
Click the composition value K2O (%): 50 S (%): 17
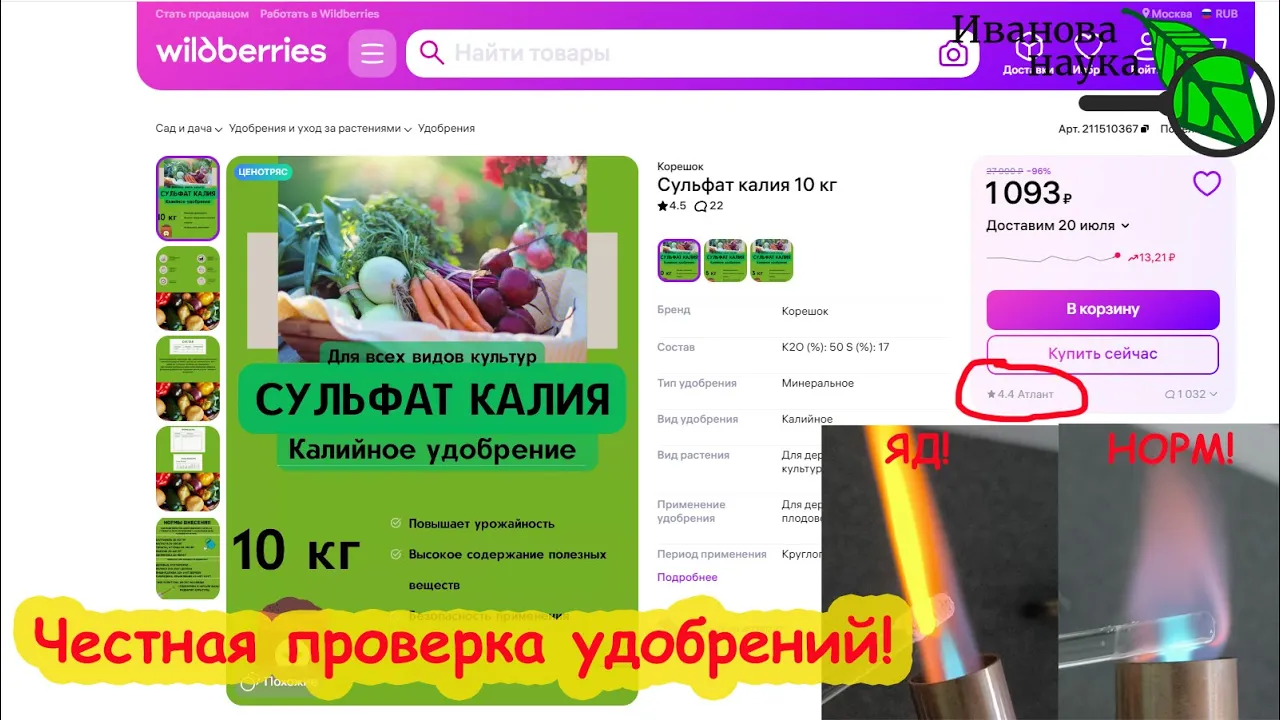[x=835, y=347]
